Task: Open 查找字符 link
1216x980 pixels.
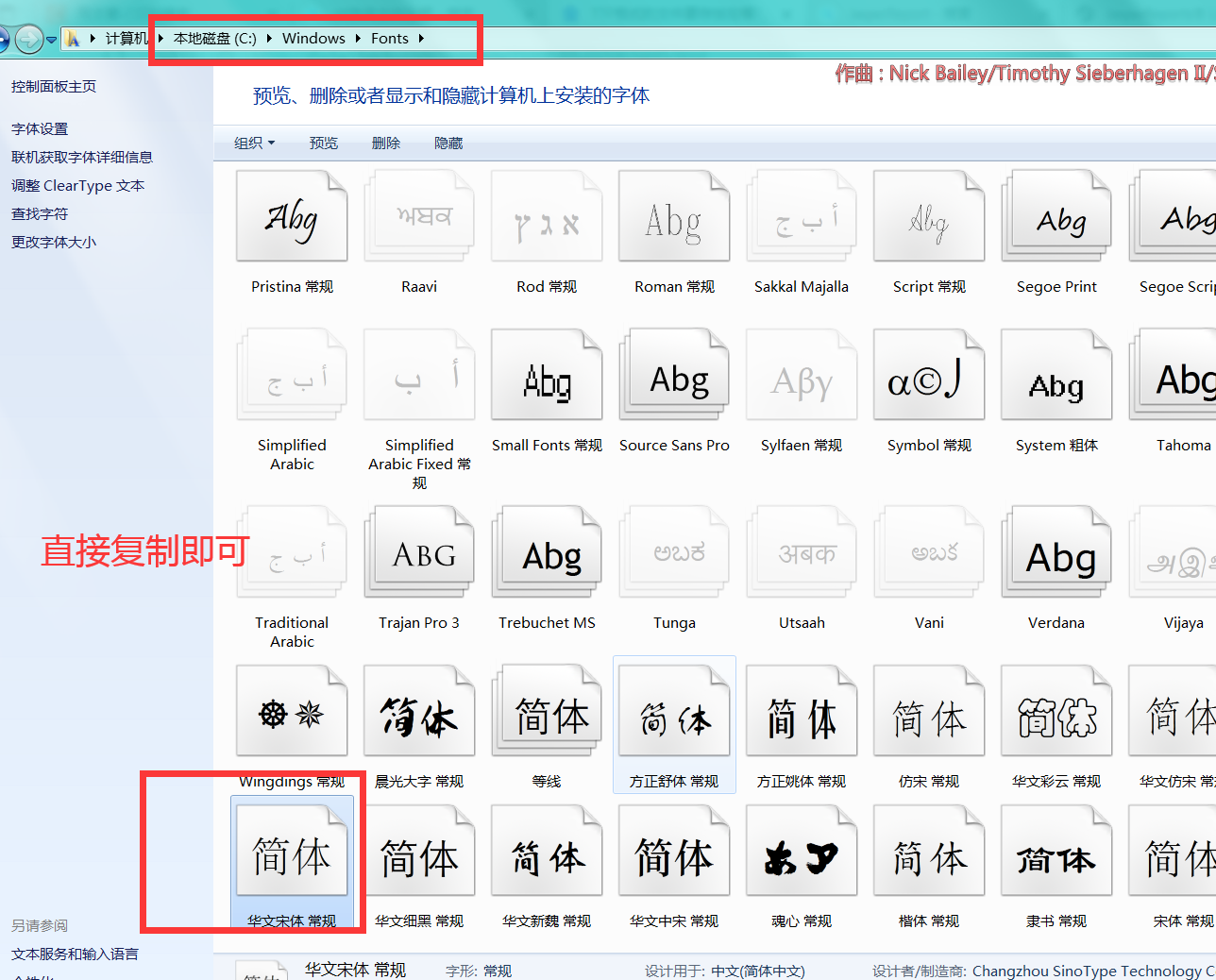Action: tap(40, 213)
